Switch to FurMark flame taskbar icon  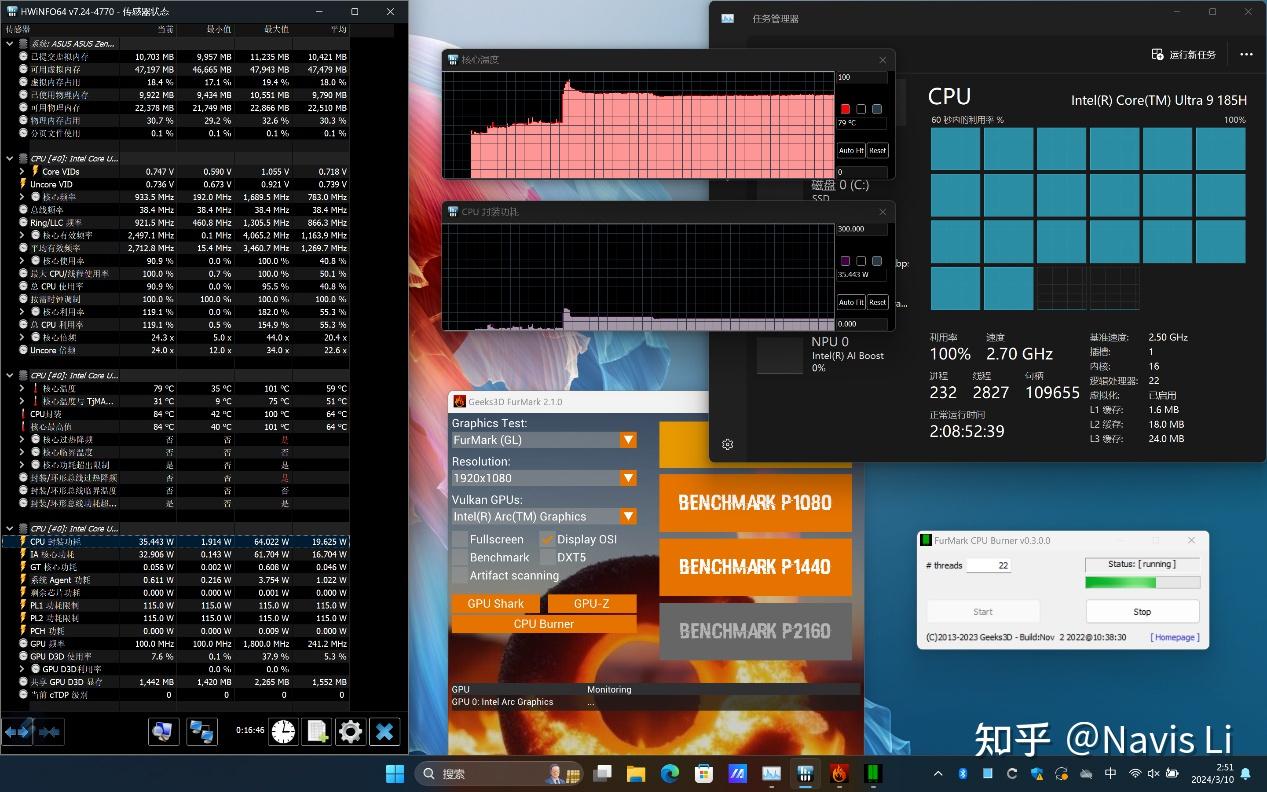click(x=840, y=773)
